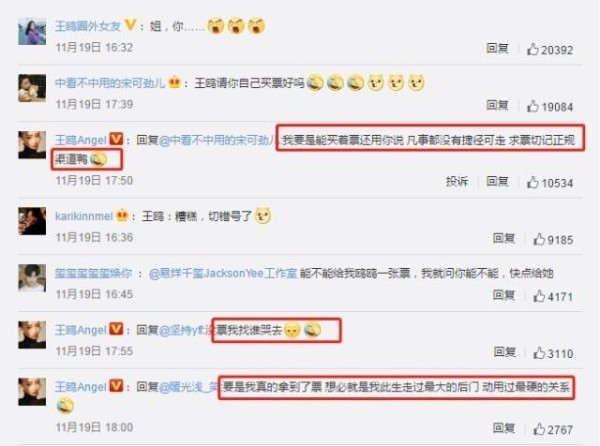Image resolution: width=600 pixels, height=446 pixels.
Task: Reply to the 11月19日 16:32 comment
Action: (497, 48)
